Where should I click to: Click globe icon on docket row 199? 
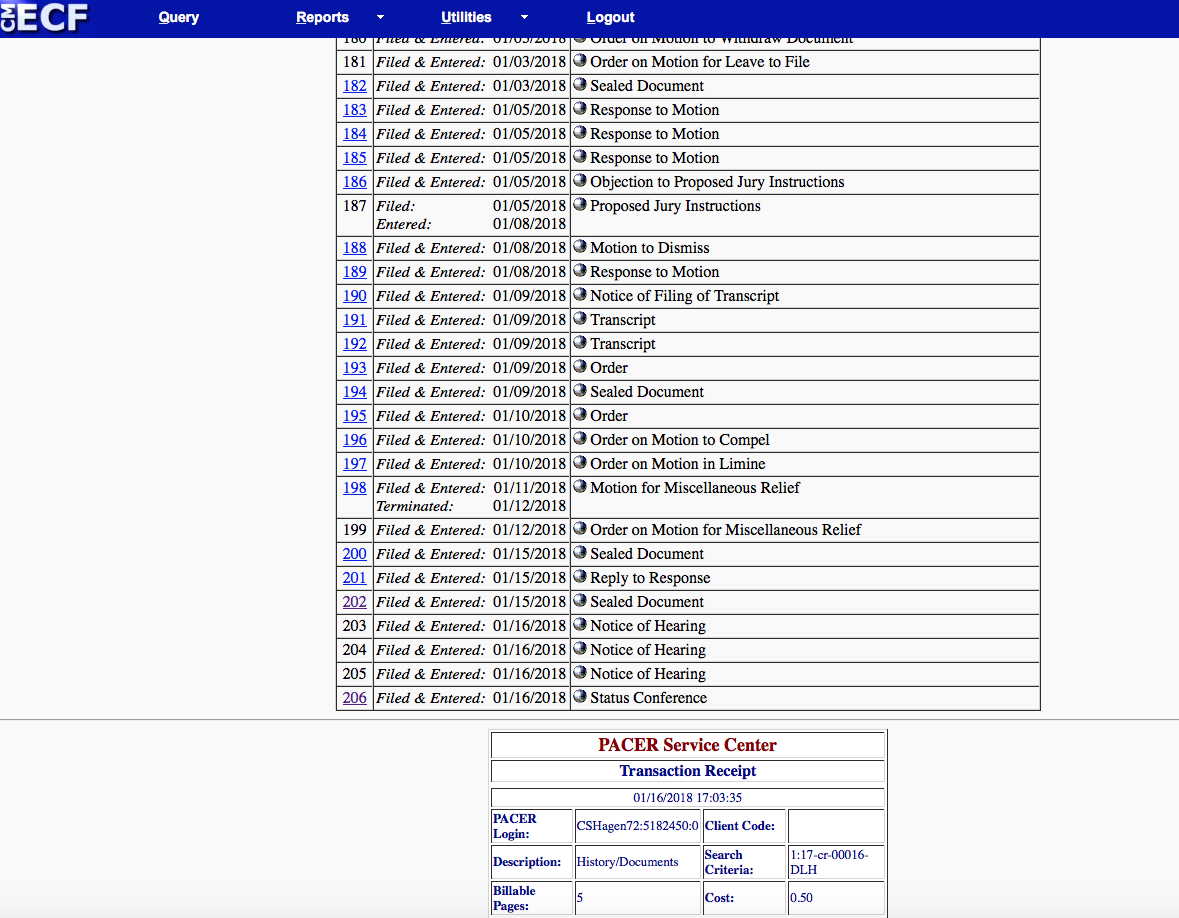tap(580, 529)
